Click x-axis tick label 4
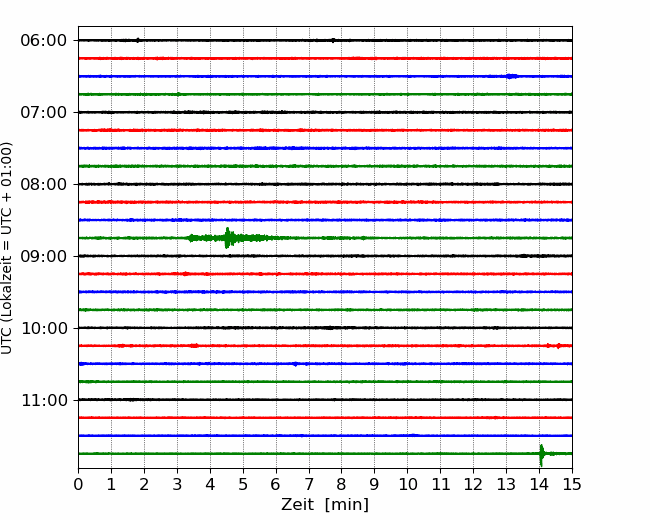 pyautogui.click(x=210, y=484)
